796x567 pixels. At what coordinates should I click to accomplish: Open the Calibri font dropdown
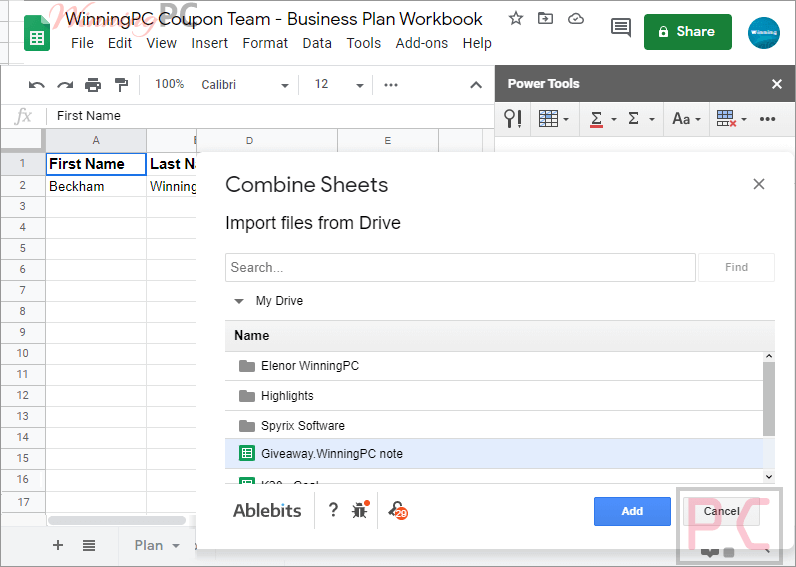(245, 85)
